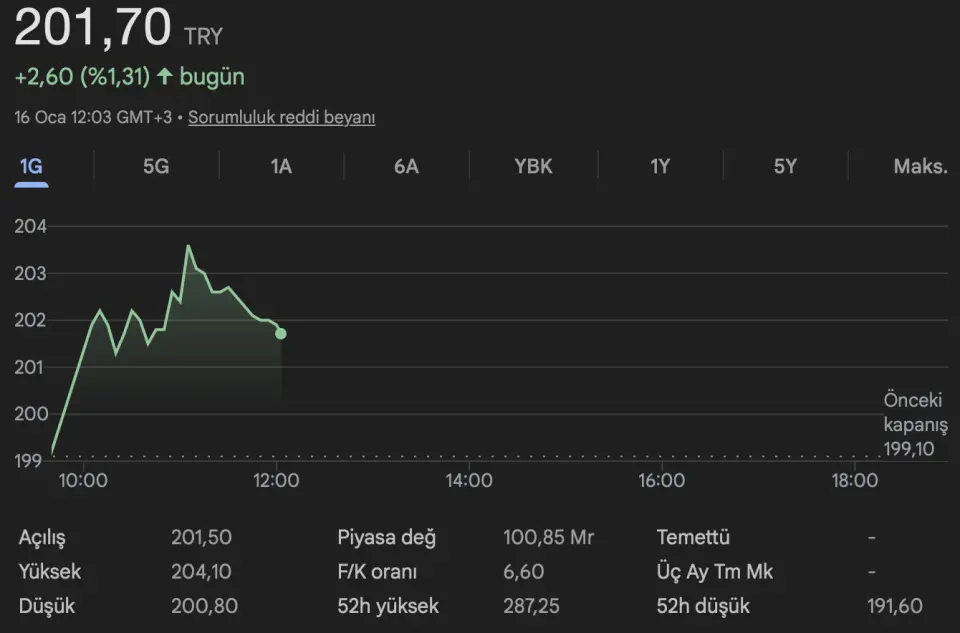
Task: Click the green upward arrow next to bugün
Action: [165, 77]
